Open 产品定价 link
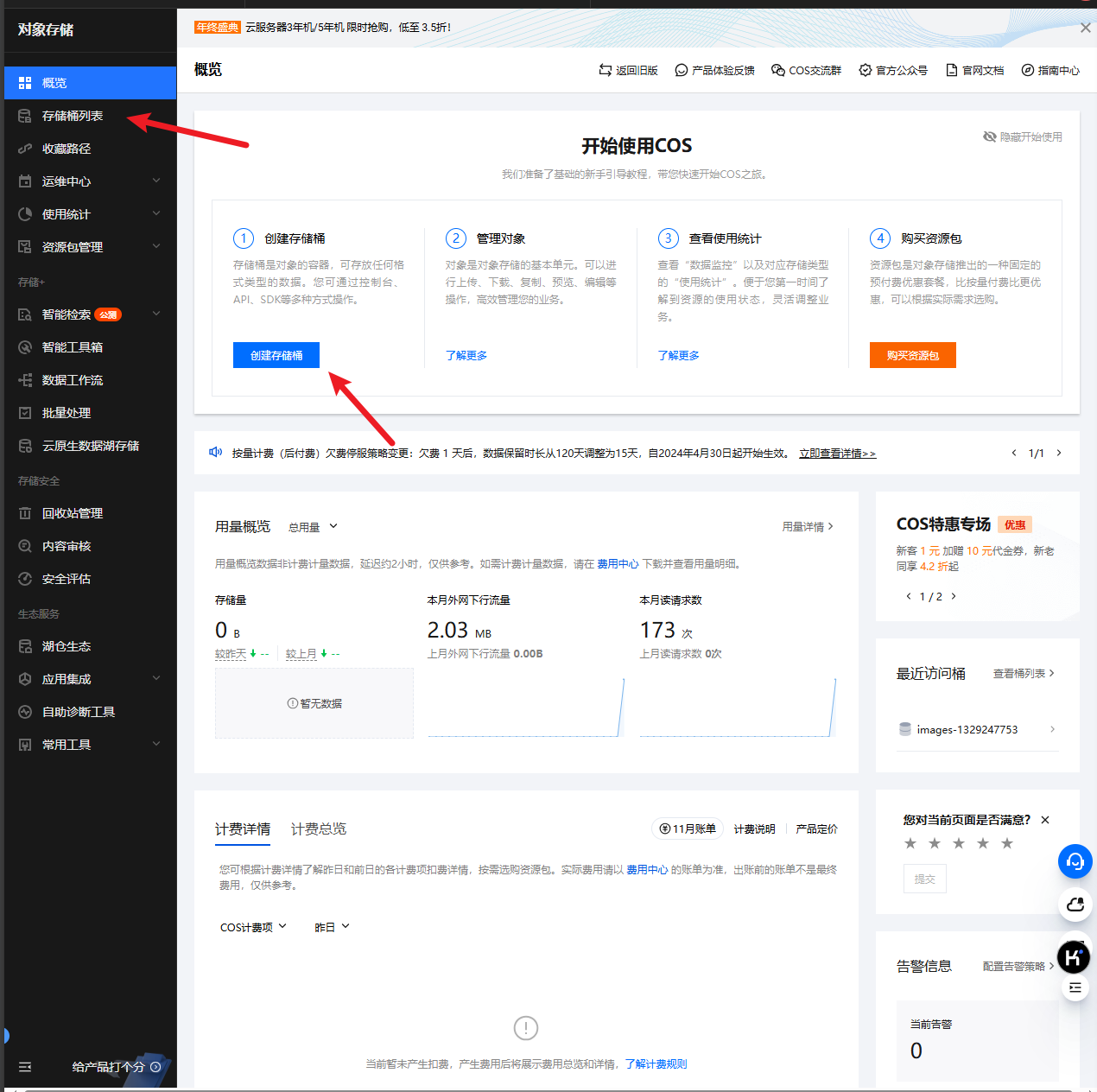This screenshot has width=1097, height=1092. (x=817, y=829)
